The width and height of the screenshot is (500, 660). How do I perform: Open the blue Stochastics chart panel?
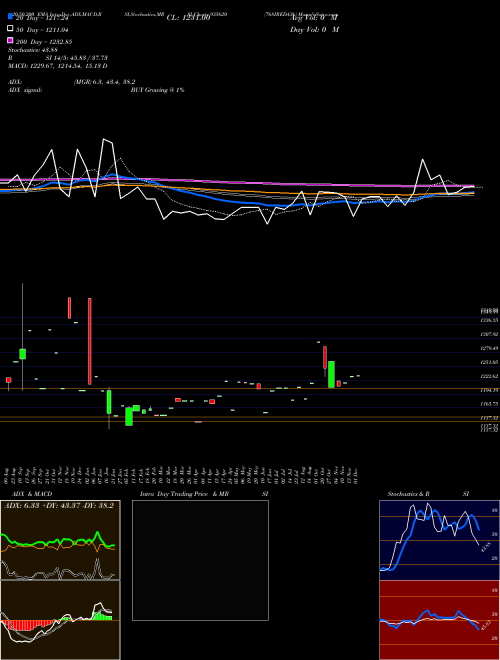tap(439, 540)
